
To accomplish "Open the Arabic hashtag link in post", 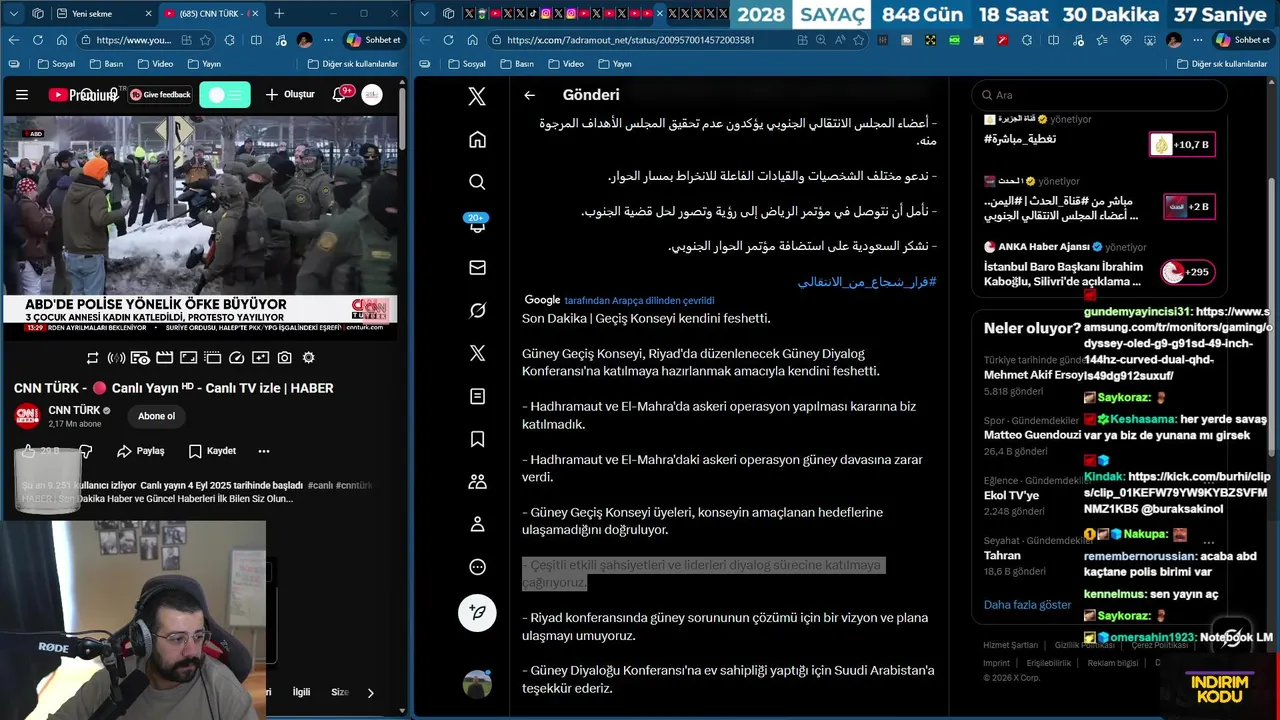I will click(x=867, y=282).
